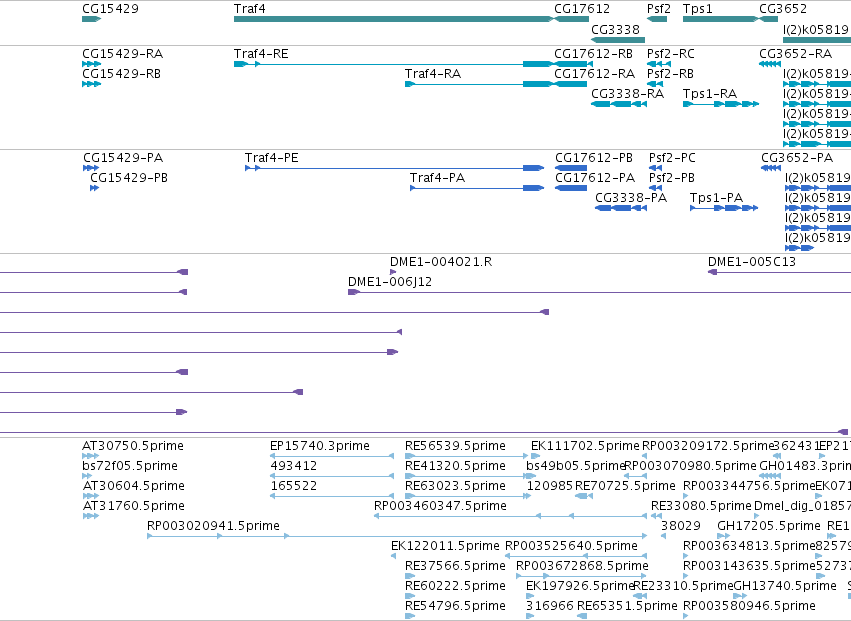851x621 pixels.
Task: Open the CG17612 gene feature
Action: 571,19
